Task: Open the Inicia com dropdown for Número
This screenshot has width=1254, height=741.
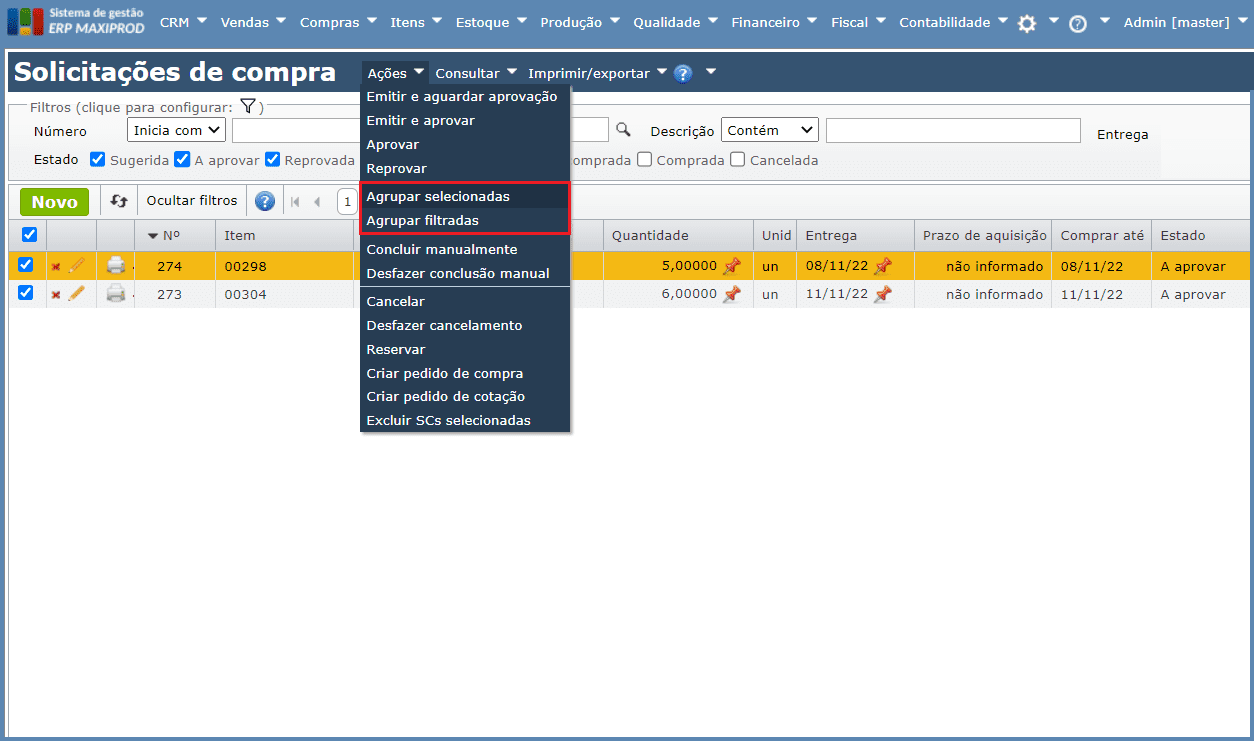Action: pos(177,130)
